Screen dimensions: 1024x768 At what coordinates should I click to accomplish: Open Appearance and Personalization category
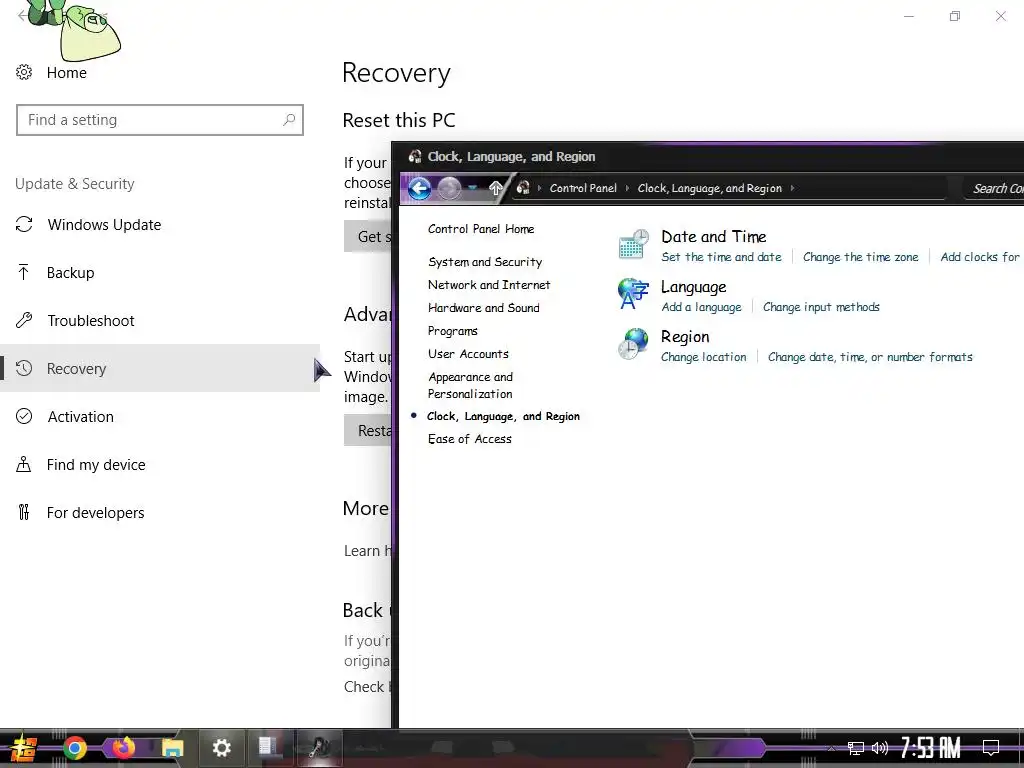click(470, 385)
